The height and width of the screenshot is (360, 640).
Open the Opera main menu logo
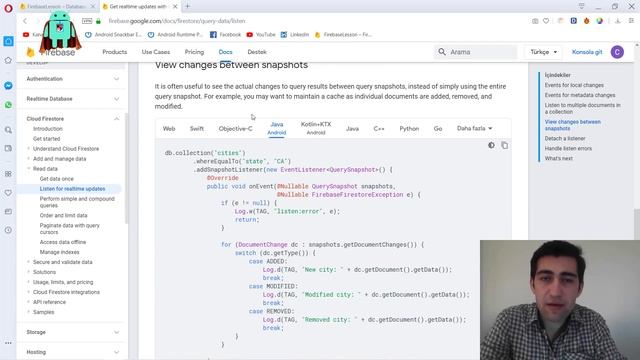[8, 8]
